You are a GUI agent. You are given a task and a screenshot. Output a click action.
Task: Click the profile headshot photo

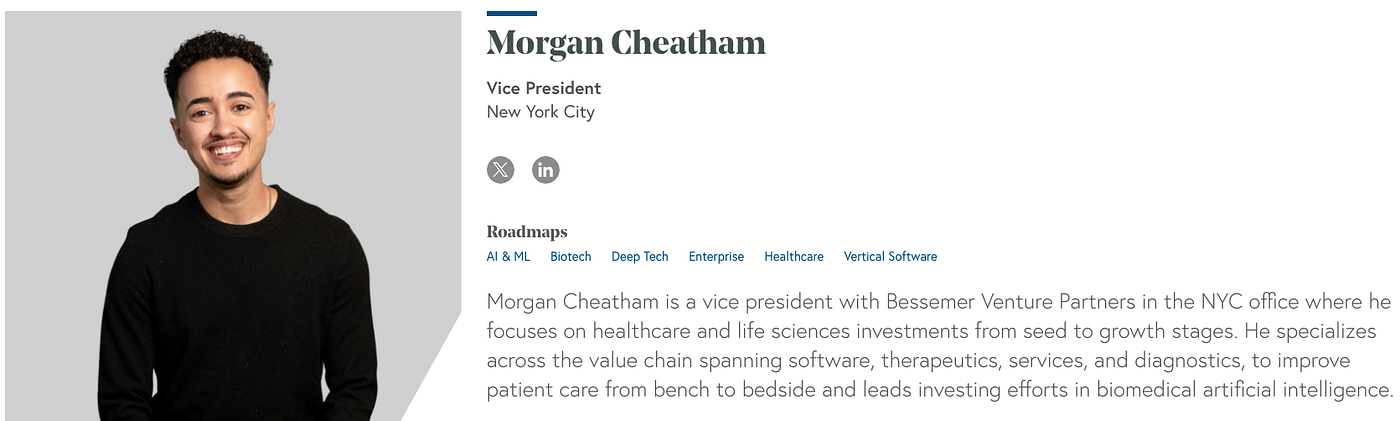[x=233, y=216]
